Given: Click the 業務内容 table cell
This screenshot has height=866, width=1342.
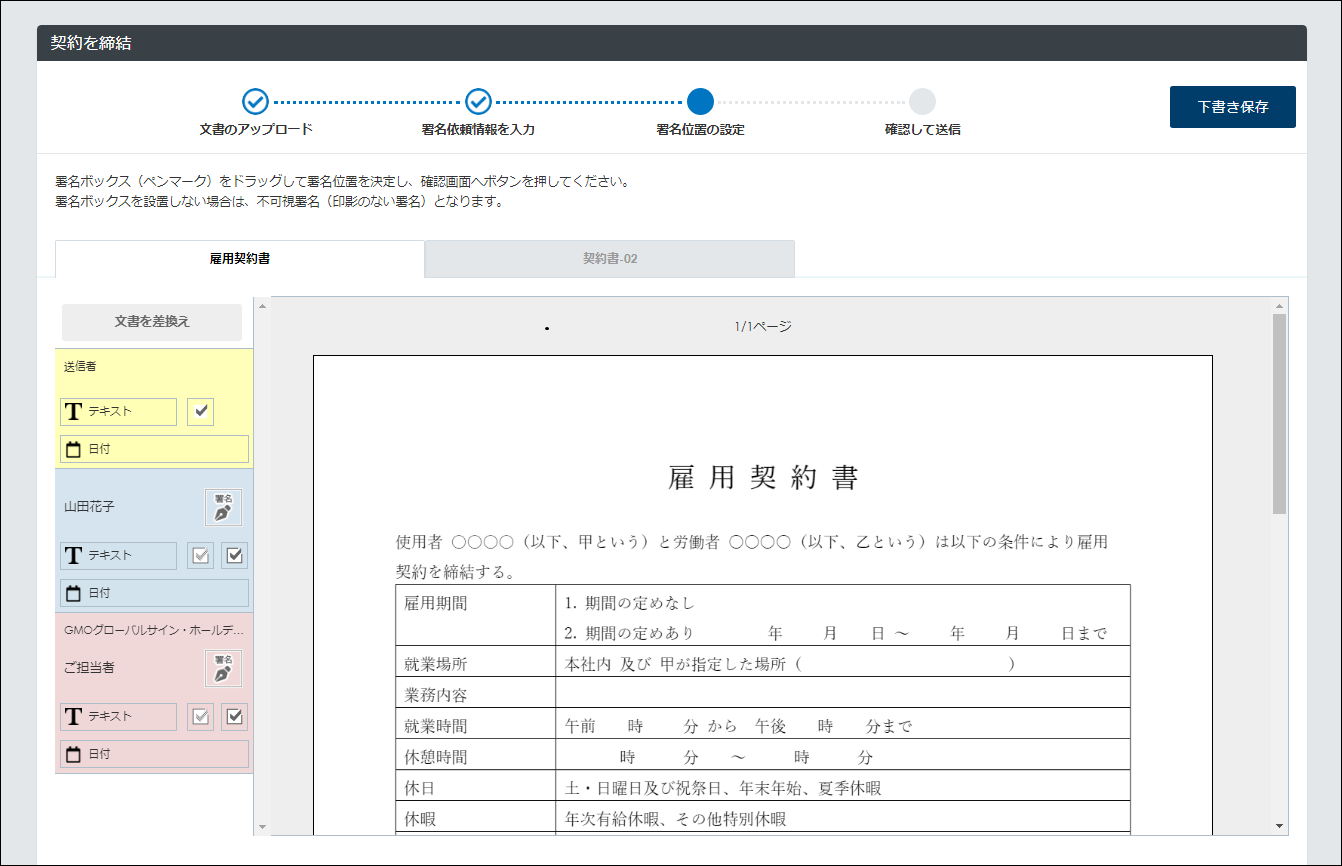Looking at the screenshot, I should point(476,693).
